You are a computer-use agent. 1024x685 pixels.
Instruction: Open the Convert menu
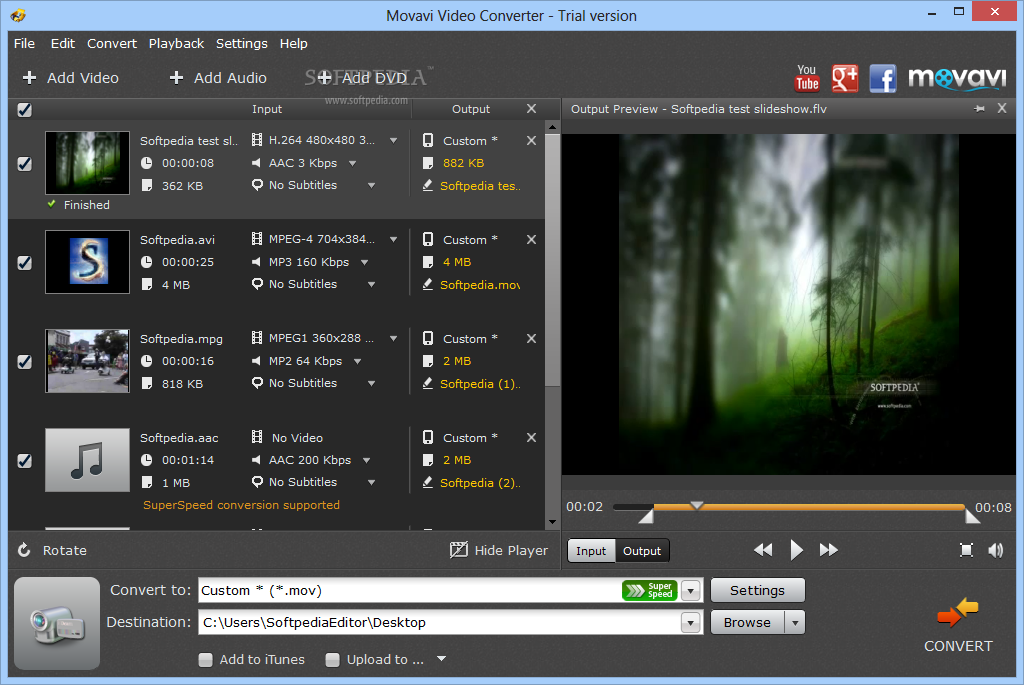pos(112,43)
